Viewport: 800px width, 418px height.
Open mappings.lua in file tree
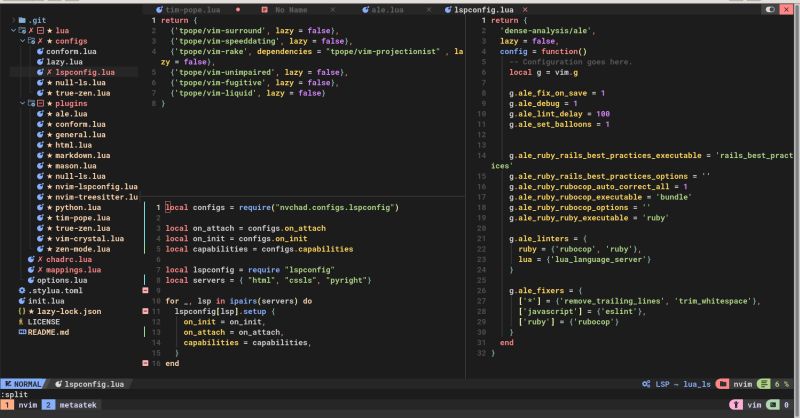tap(73, 269)
